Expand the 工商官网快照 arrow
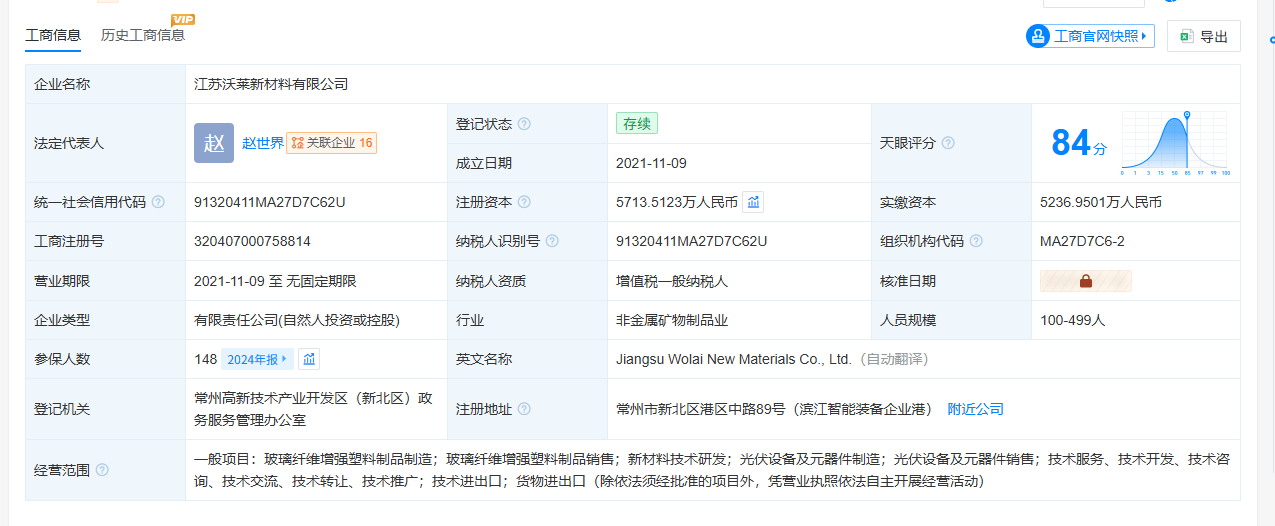This screenshot has height=526, width=1275. click(x=1144, y=36)
